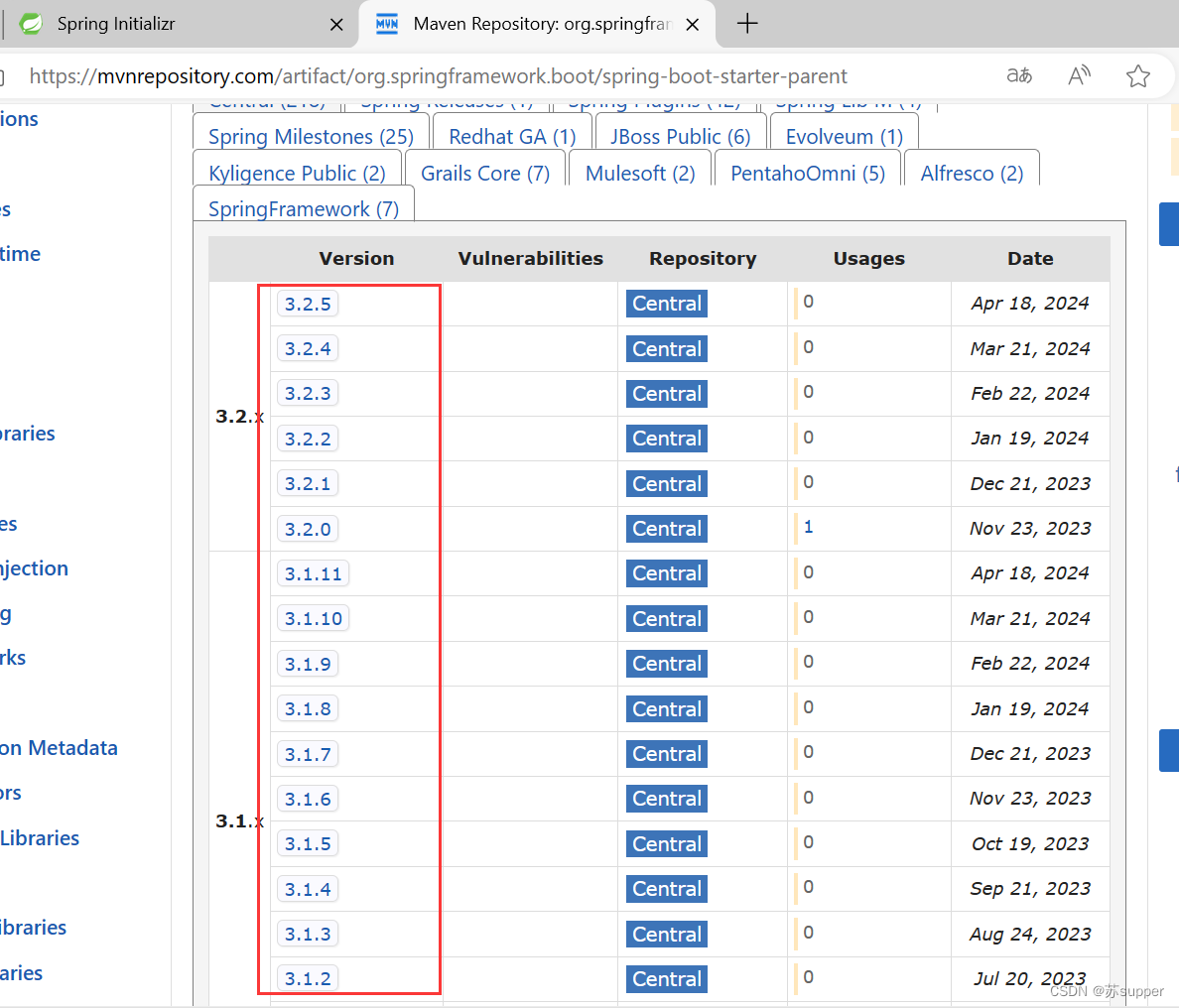Screen dimensions: 1179x1008
Task: Open the Grails Core (7) tab
Action: coord(485,174)
